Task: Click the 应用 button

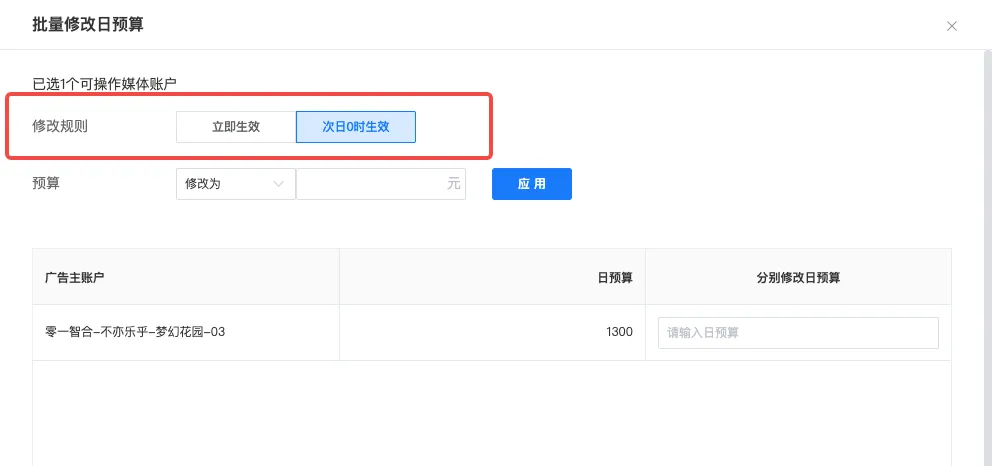Action: click(531, 184)
